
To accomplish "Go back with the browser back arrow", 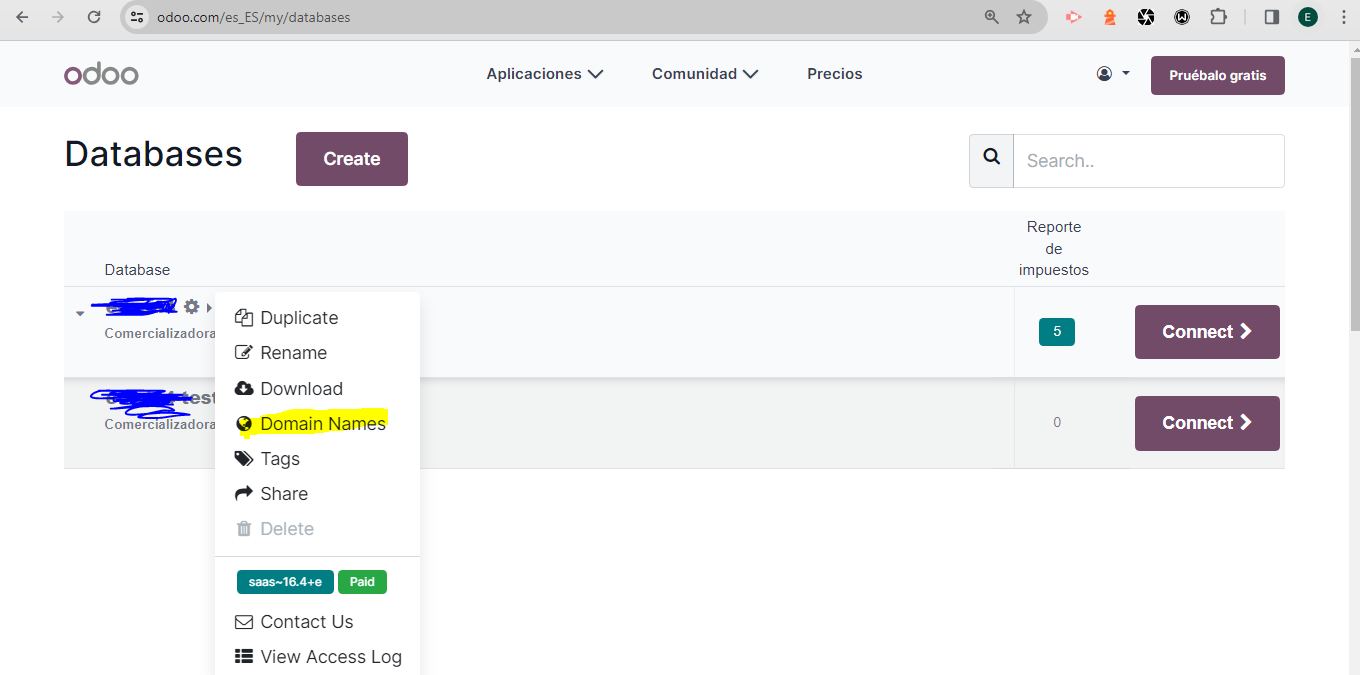I will [22, 17].
